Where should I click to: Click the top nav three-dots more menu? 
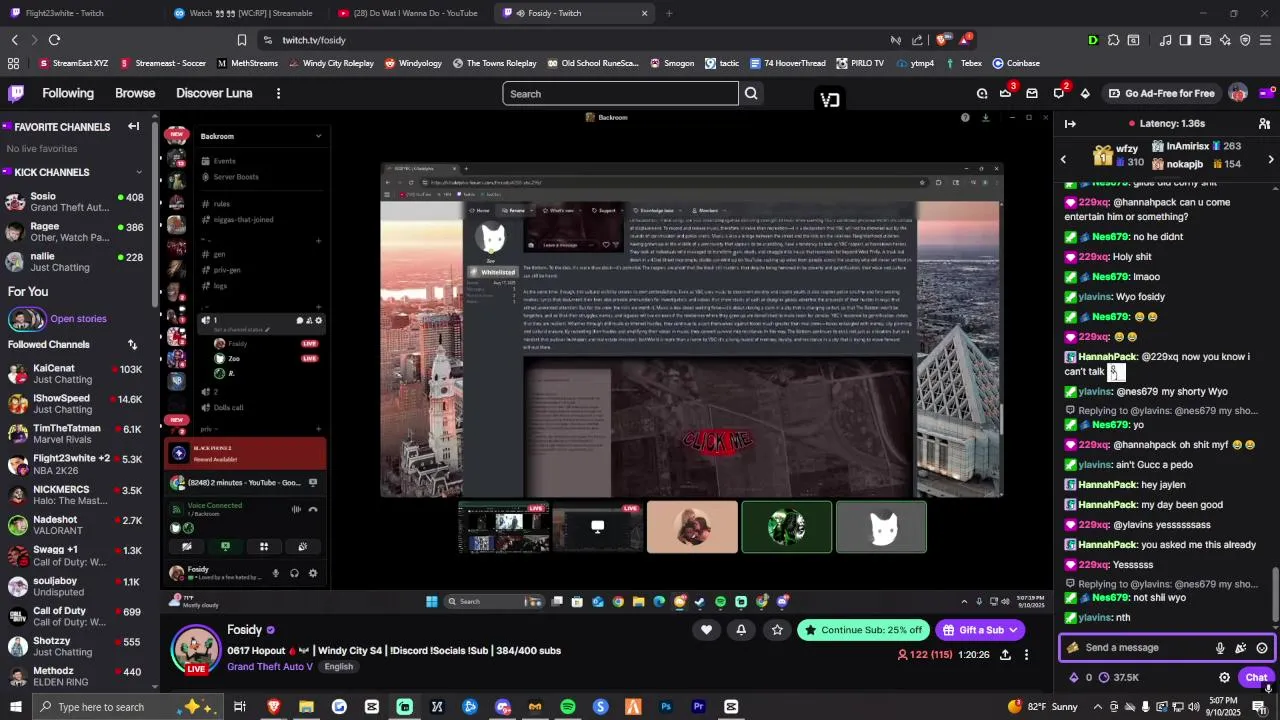tap(278, 93)
